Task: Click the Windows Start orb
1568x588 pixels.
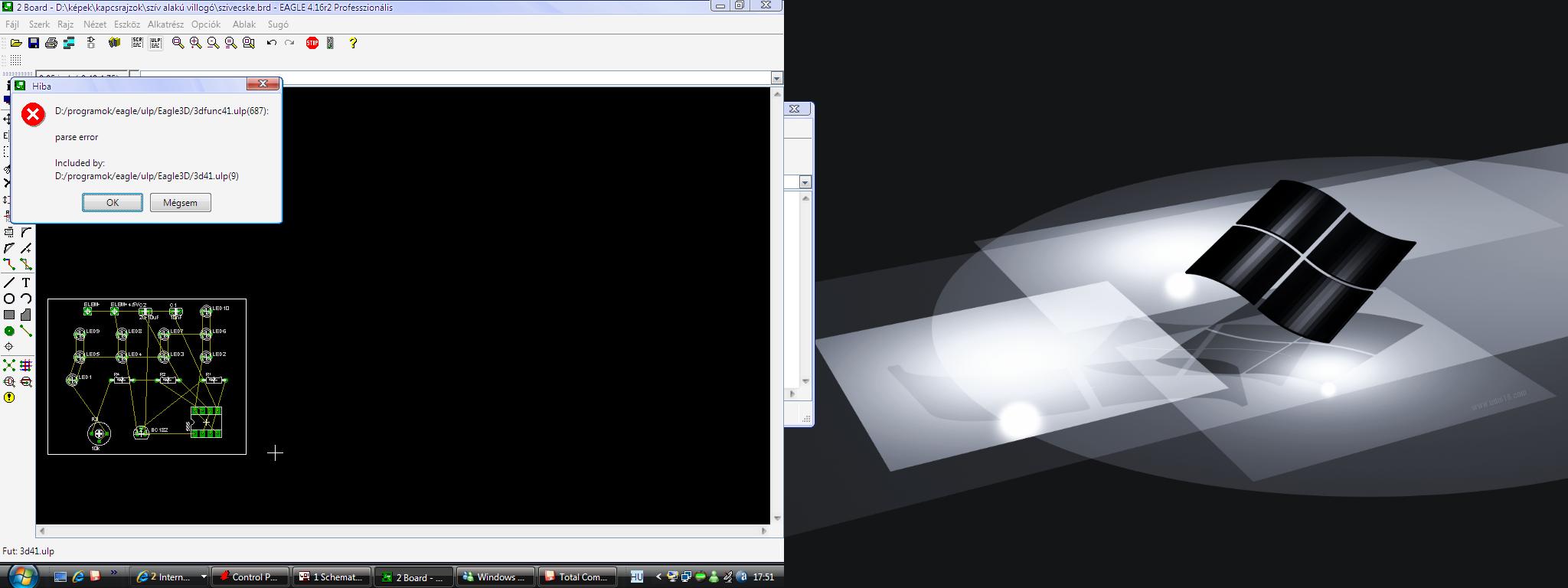Action: 21,576
